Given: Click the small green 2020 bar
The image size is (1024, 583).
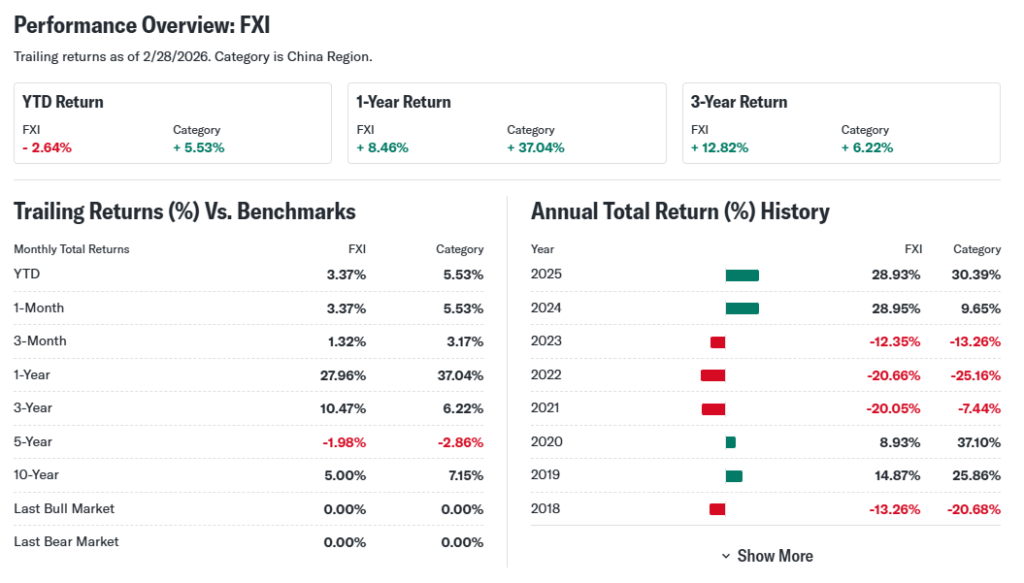Looking at the screenshot, I should click(x=731, y=442).
